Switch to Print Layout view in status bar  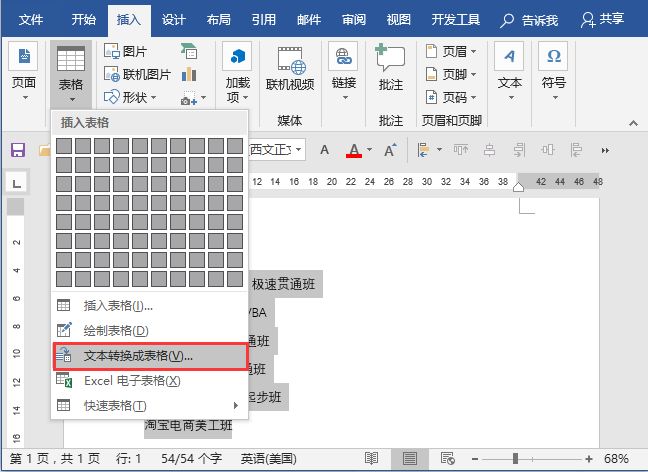click(409, 458)
